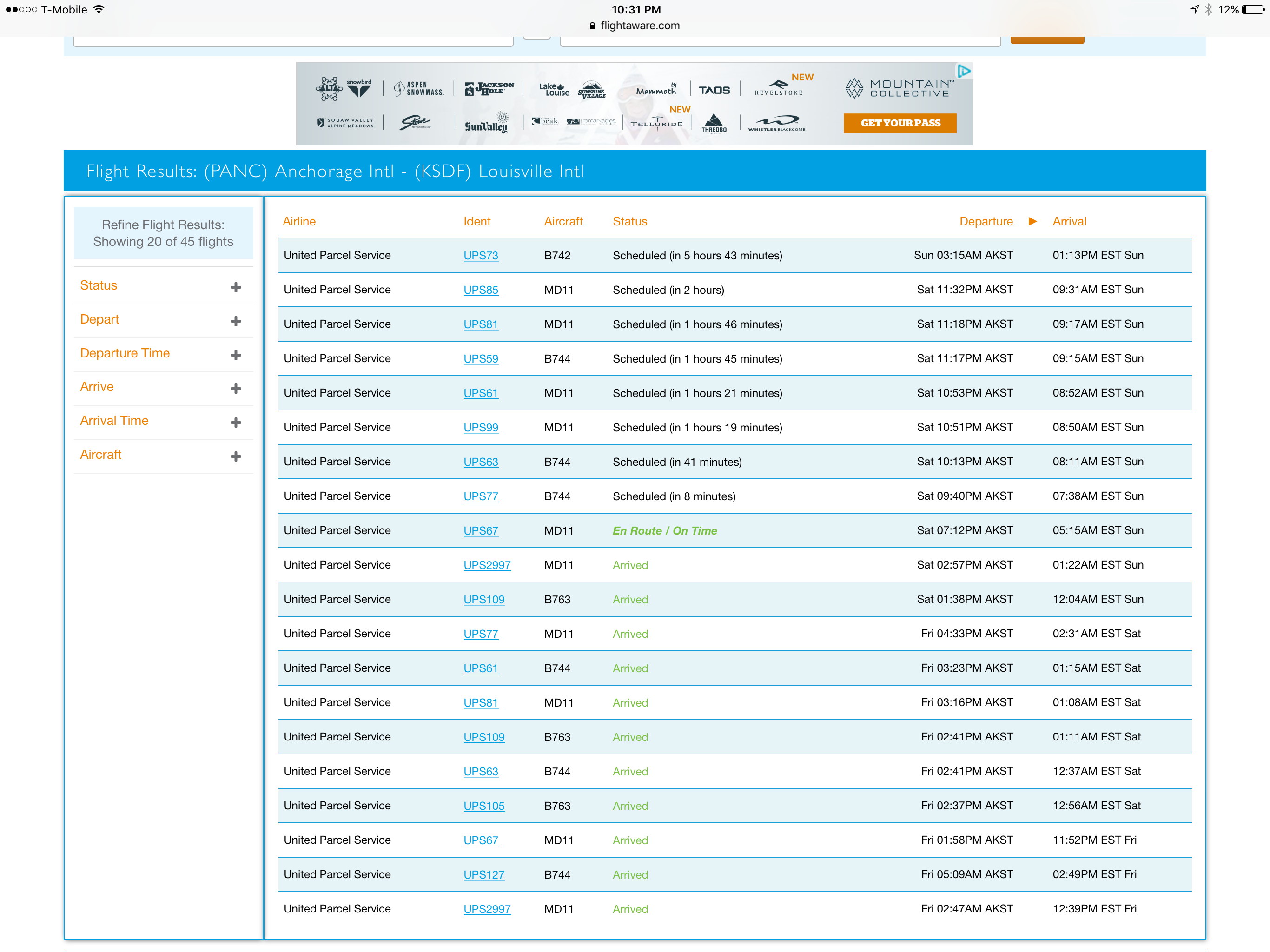
Task: Tap the padlock icon in the address bar
Action: 593,26
